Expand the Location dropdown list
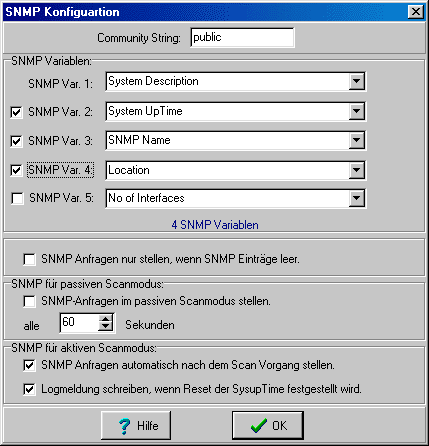 pos(356,170)
